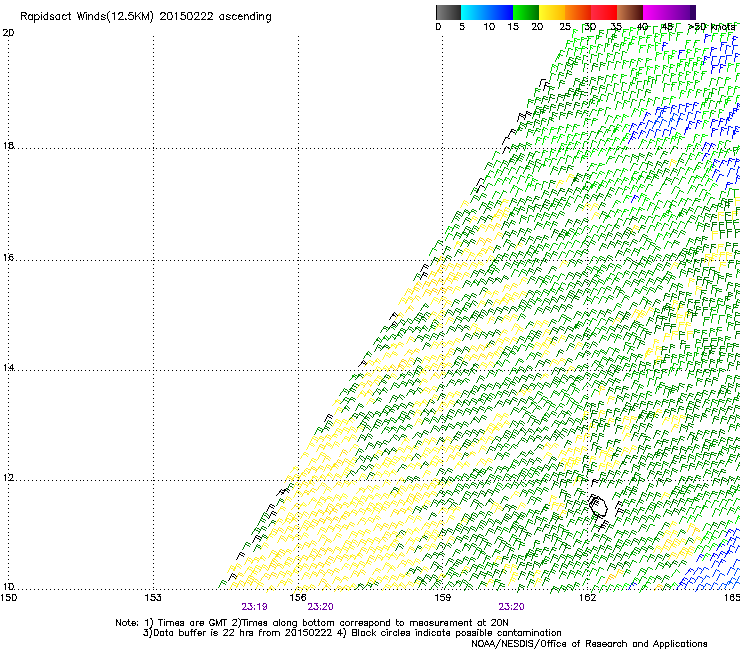This screenshot has height=650, width=740.
Task: Click the cyan 5-10 knots color swatch
Action: [x=474, y=12]
